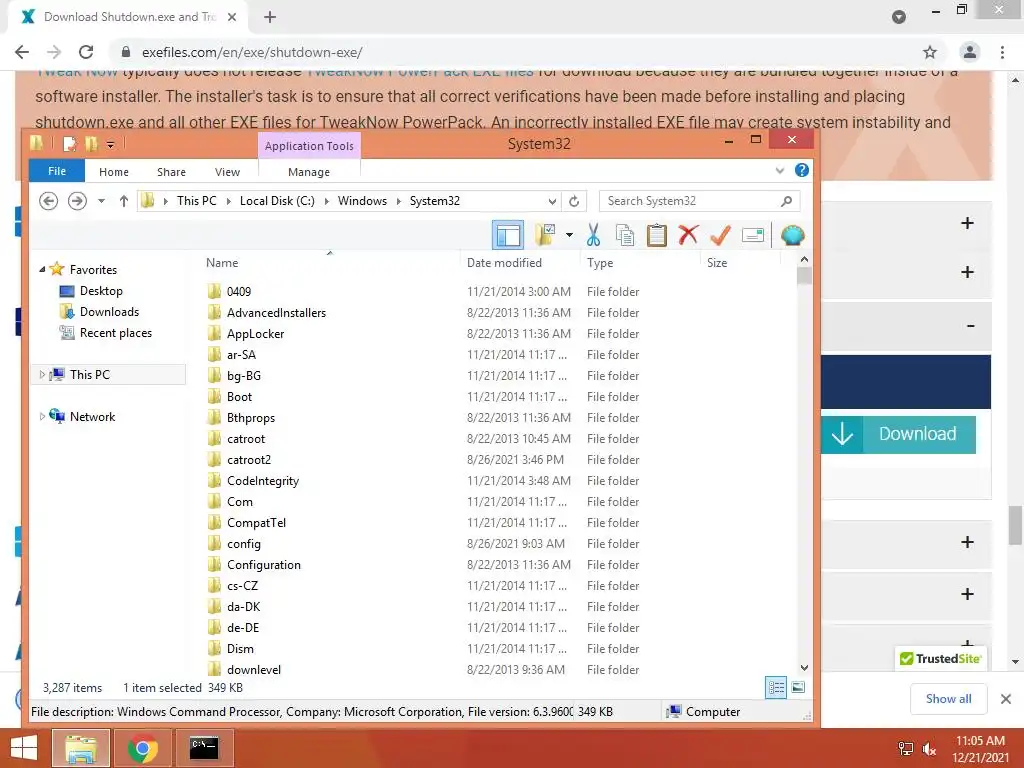
Task: Switch to Details view in the status bar
Action: (776, 687)
